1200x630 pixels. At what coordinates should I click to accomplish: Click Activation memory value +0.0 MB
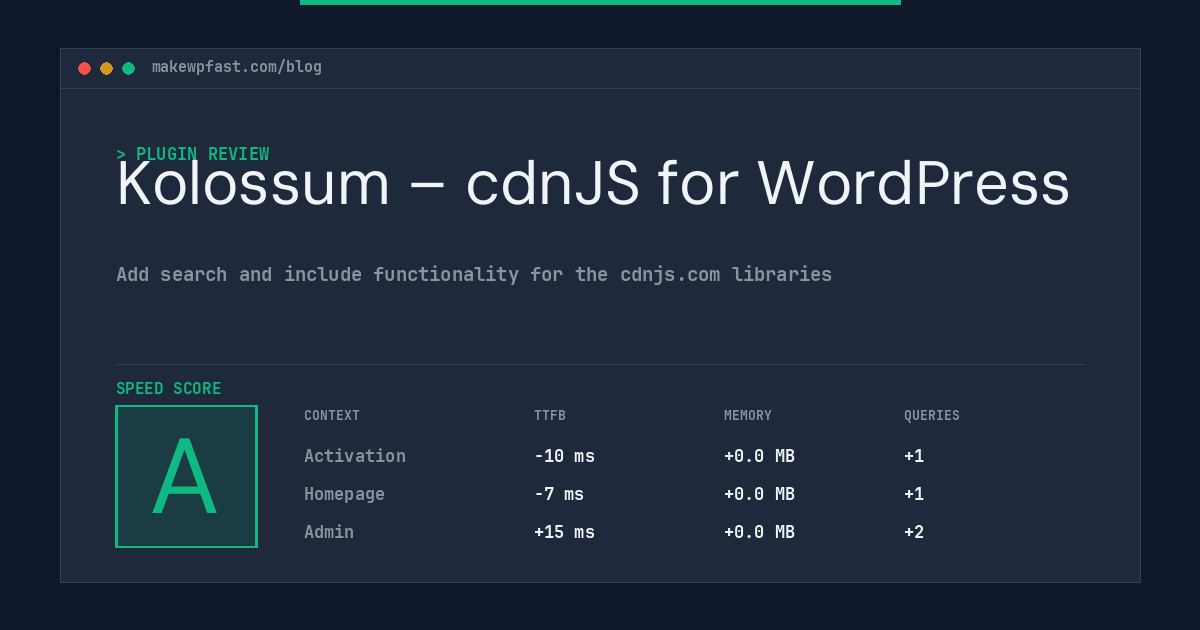click(x=759, y=456)
